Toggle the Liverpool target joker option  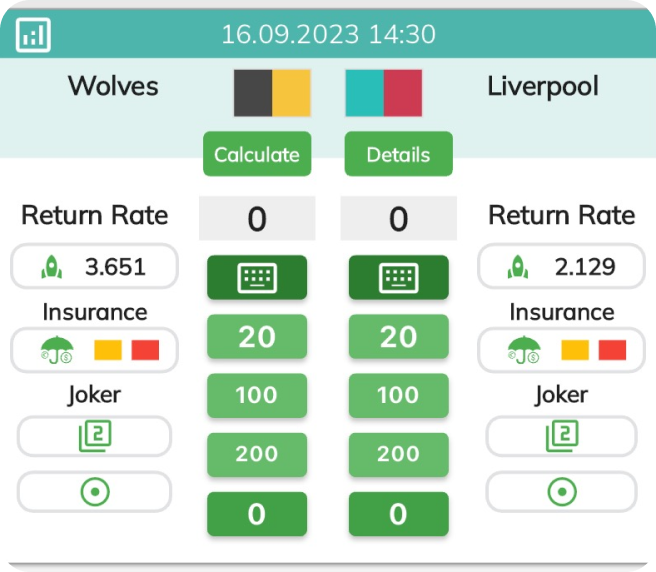pyautogui.click(x=561, y=491)
